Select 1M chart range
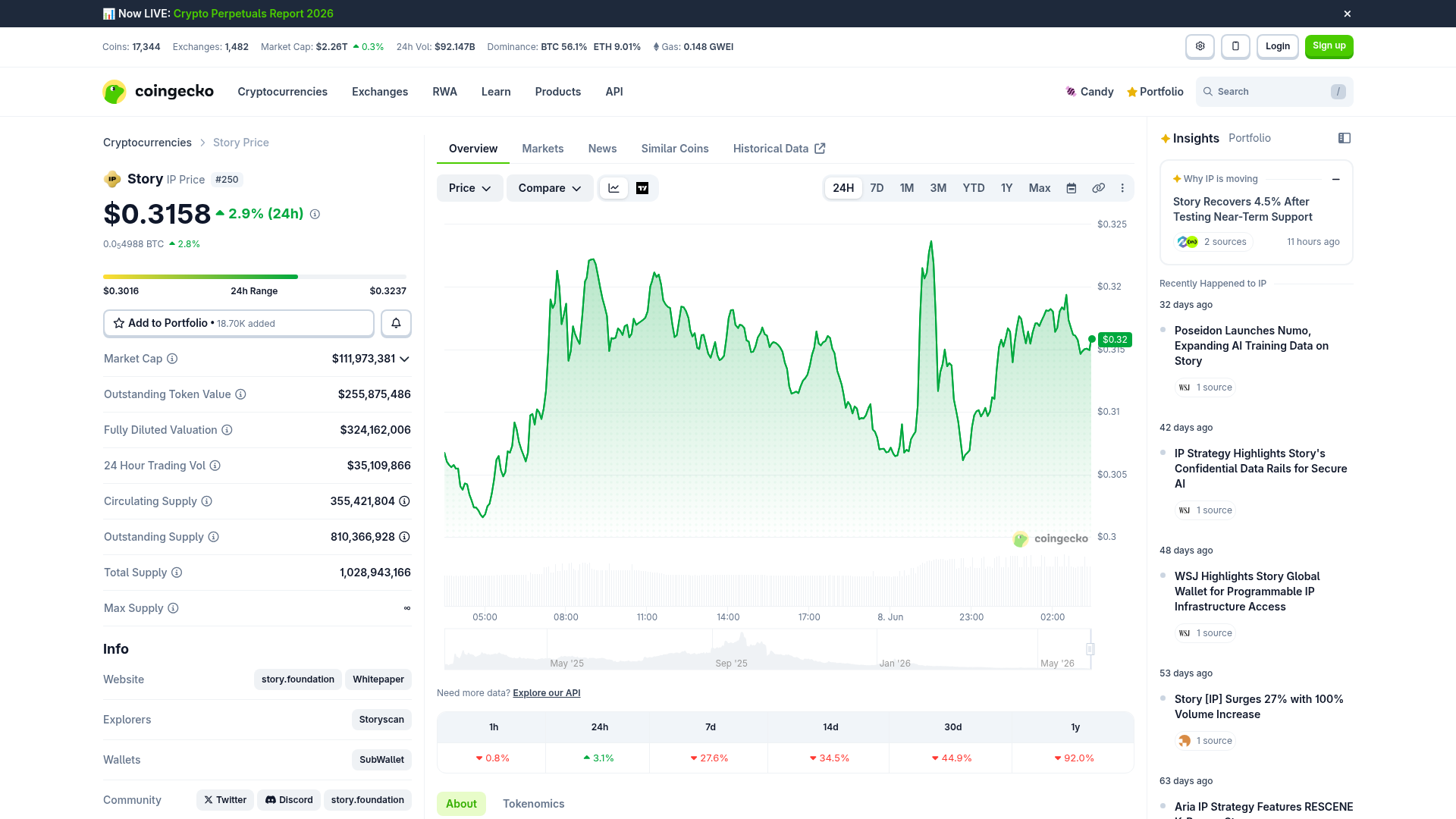Screen dimensions: 1456x819 click(907, 188)
